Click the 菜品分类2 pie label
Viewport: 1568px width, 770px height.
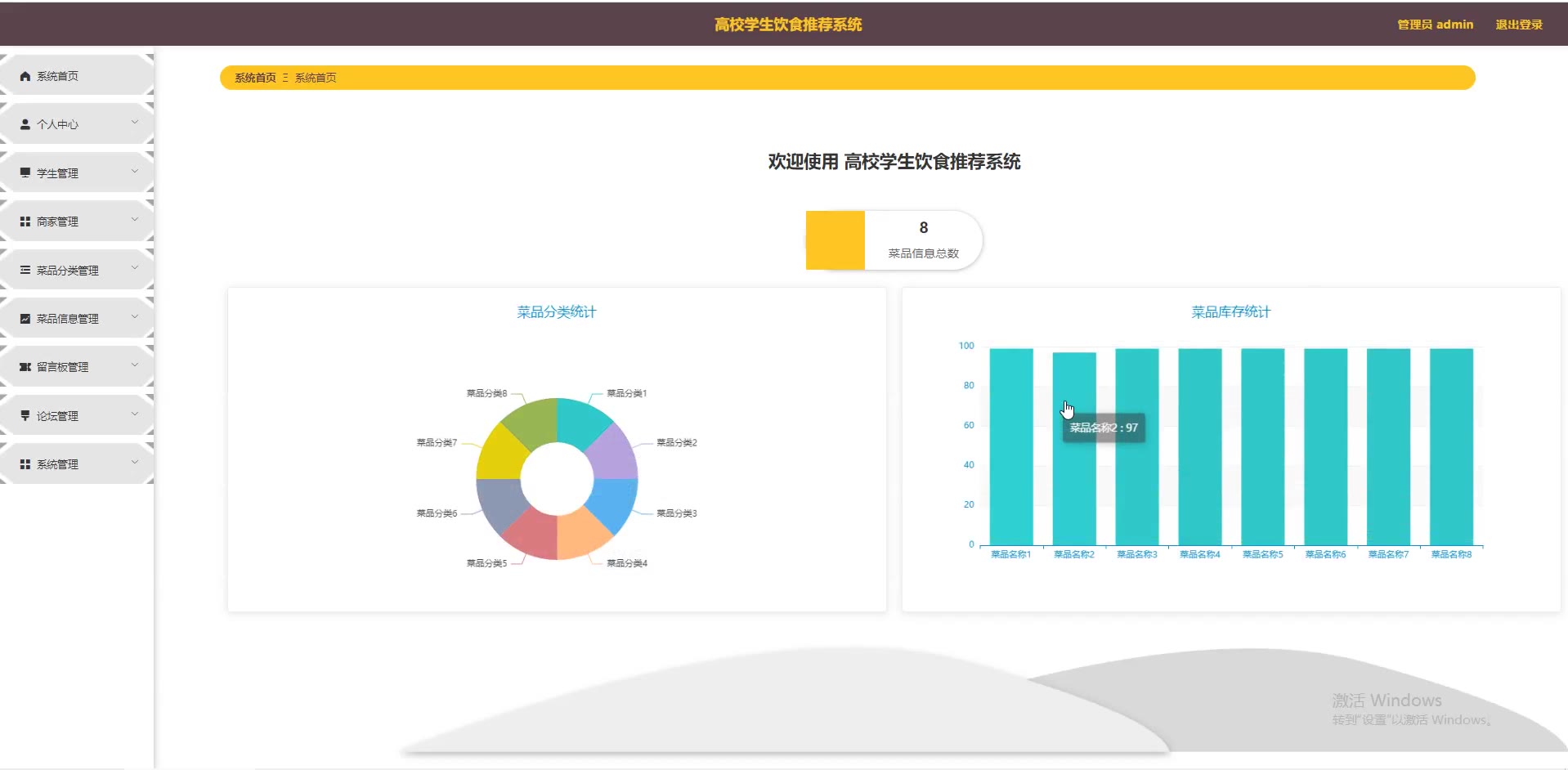pos(677,442)
